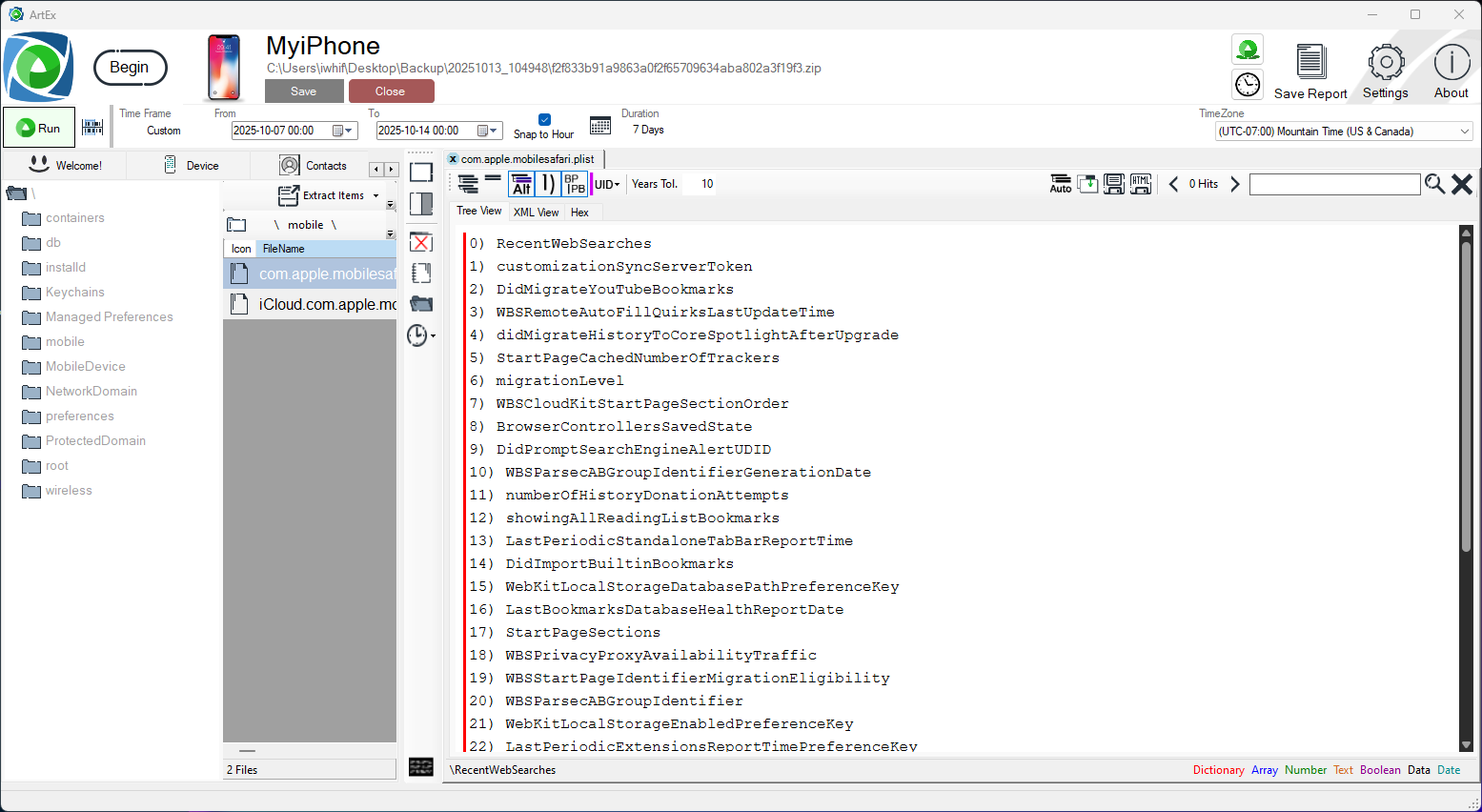Viewport: 1482px width, 812px height.
Task: Click the barcode icon beside Run
Action: (x=92, y=128)
